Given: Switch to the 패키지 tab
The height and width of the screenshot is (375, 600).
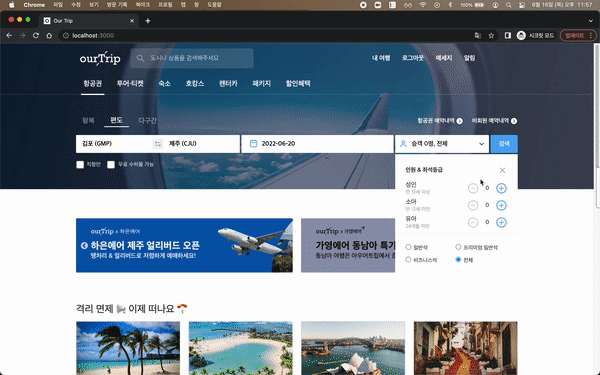Looking at the screenshot, I should [262, 83].
